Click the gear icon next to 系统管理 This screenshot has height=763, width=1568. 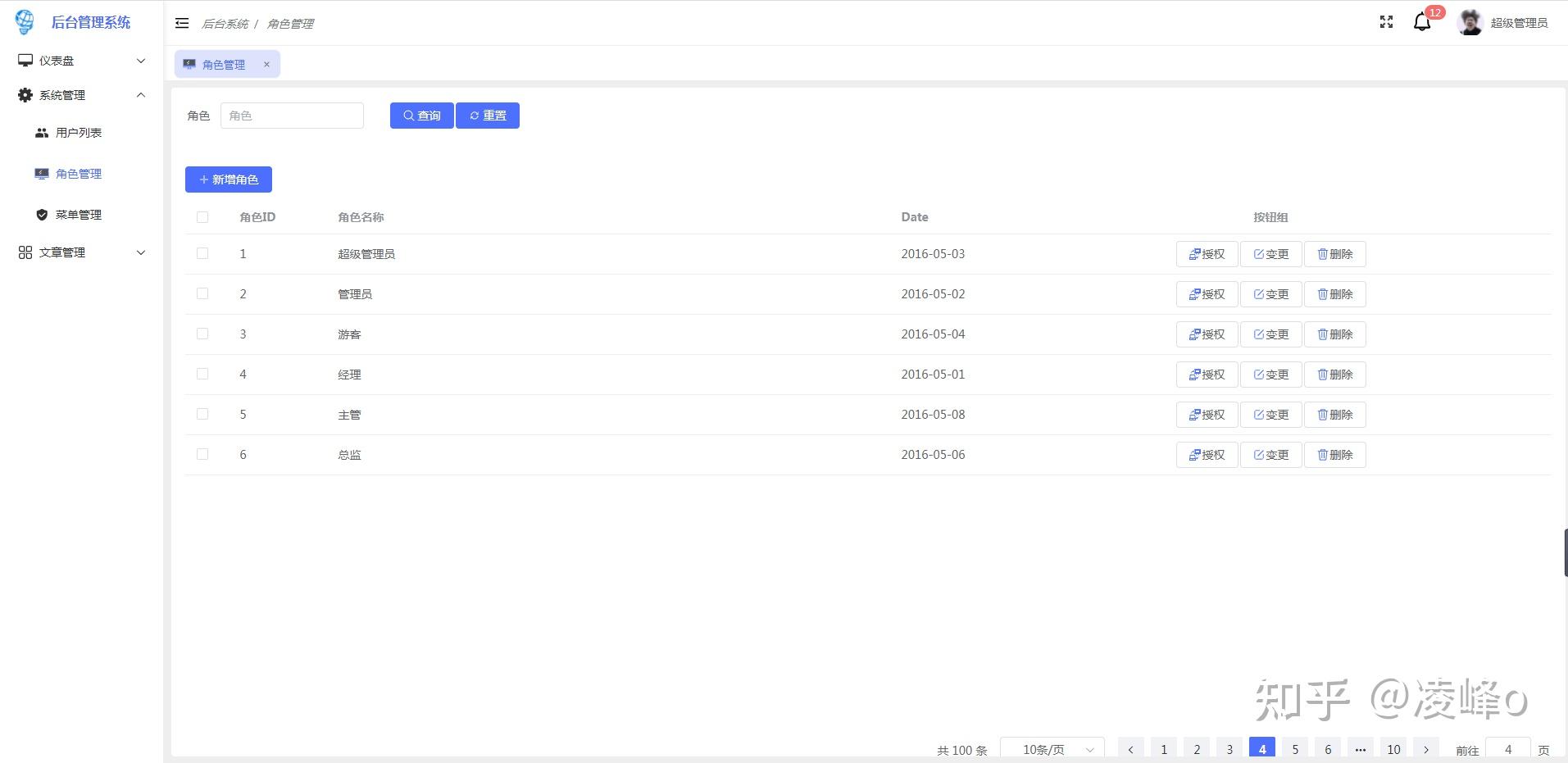(25, 95)
